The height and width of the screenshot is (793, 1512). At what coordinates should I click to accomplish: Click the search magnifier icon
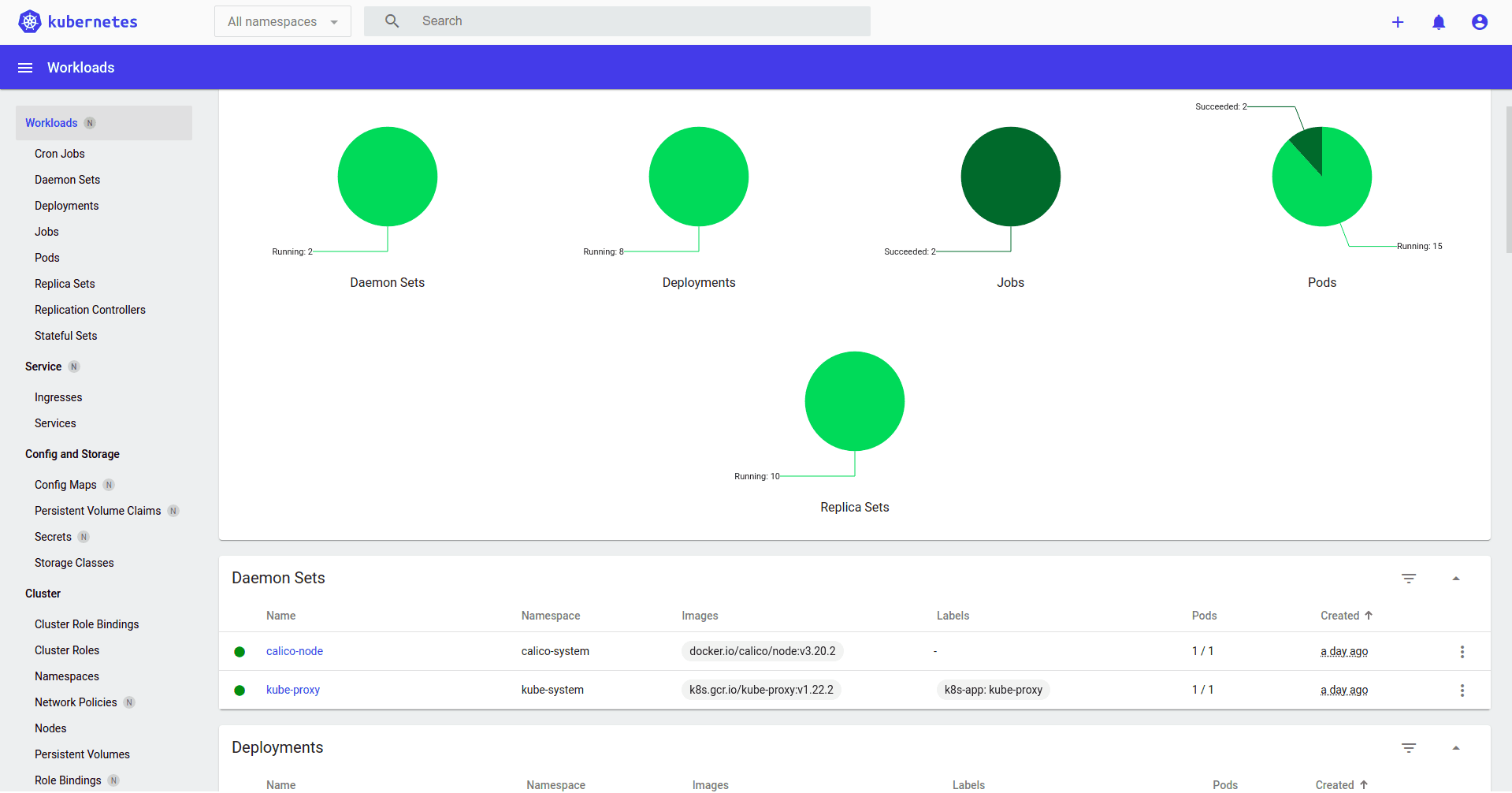(x=392, y=20)
